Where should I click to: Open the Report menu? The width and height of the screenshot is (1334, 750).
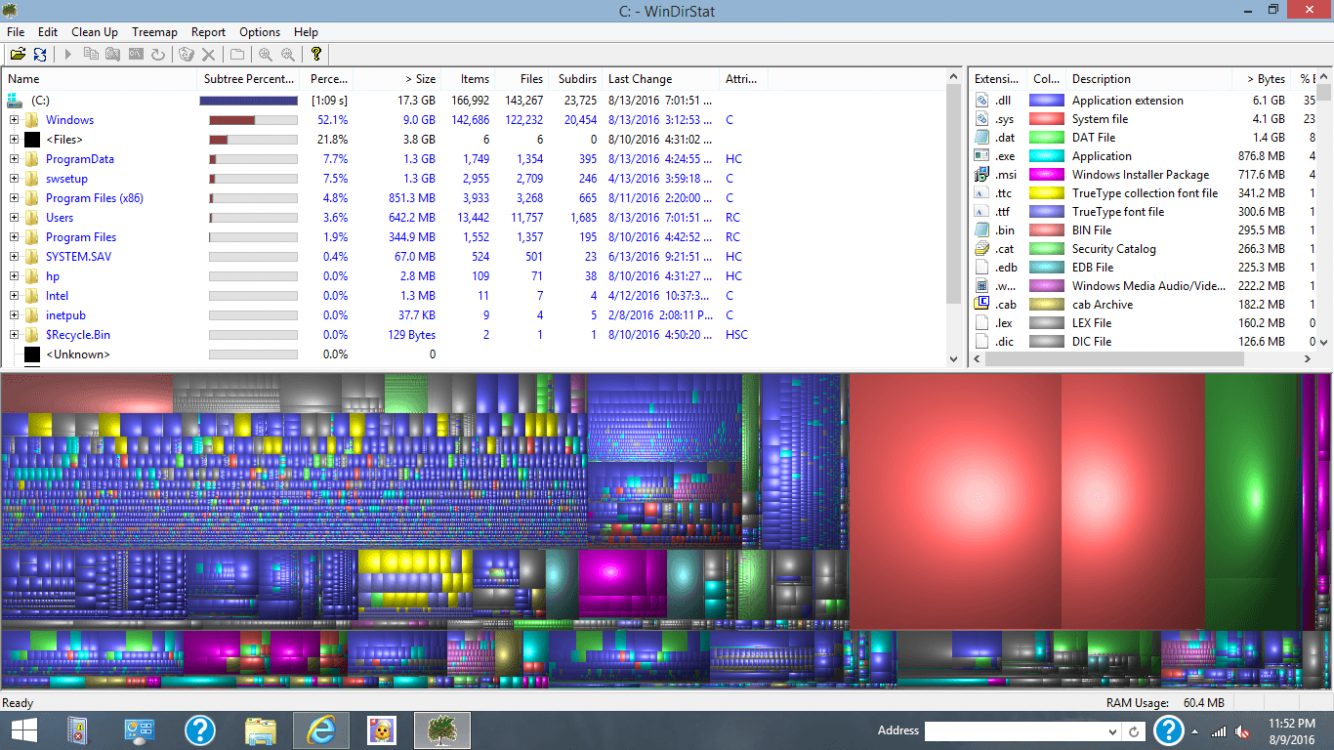tap(209, 32)
